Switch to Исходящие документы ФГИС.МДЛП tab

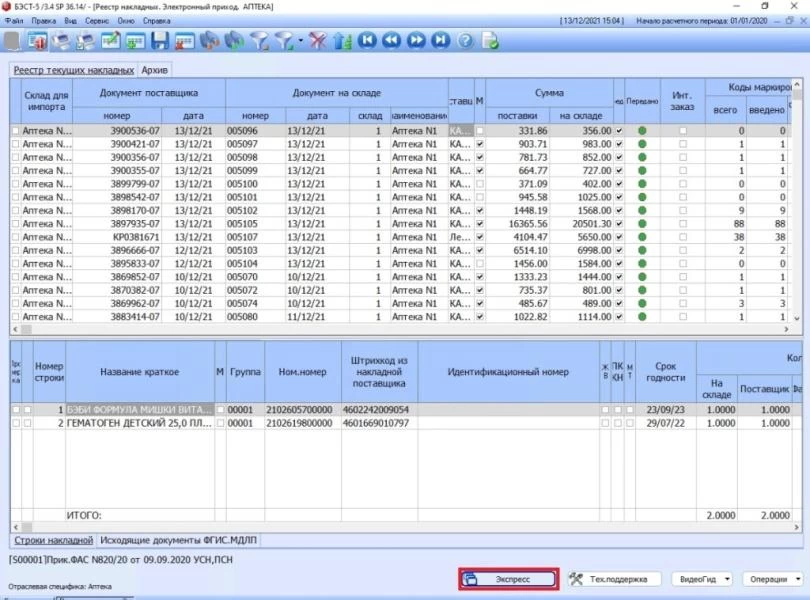(x=178, y=540)
